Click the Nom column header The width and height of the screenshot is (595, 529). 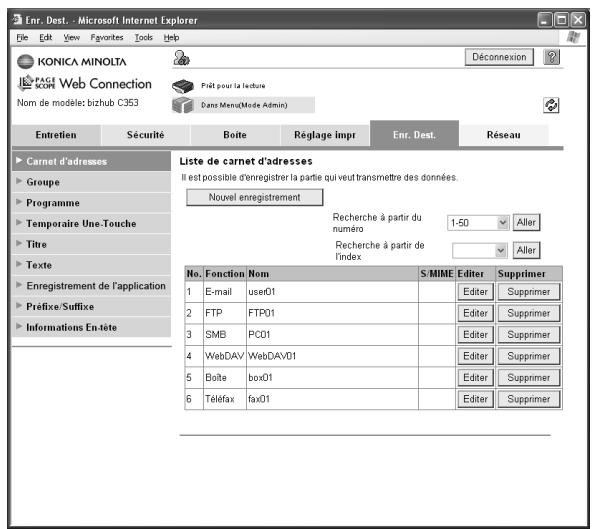click(332, 274)
